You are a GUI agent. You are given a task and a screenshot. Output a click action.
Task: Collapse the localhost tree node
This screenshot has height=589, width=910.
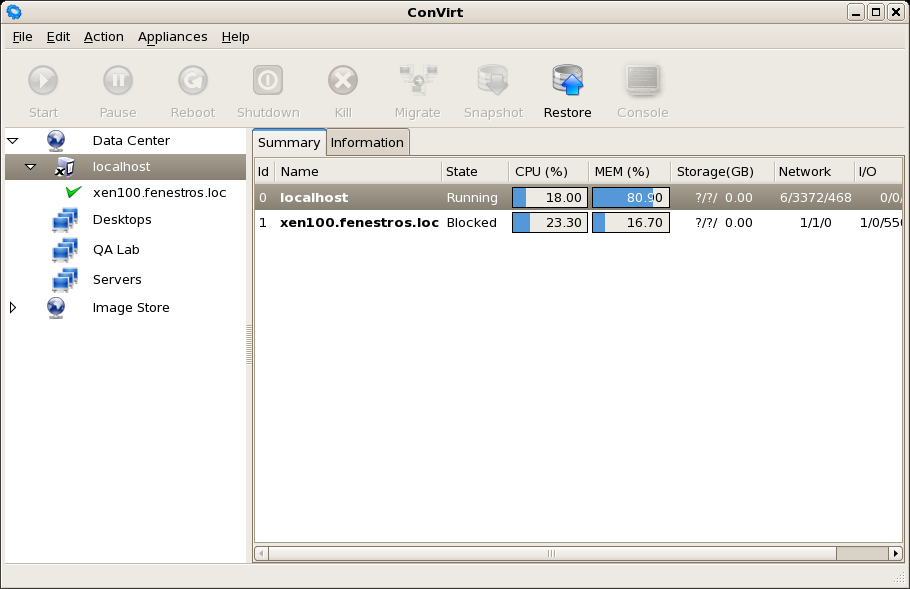click(x=30, y=167)
